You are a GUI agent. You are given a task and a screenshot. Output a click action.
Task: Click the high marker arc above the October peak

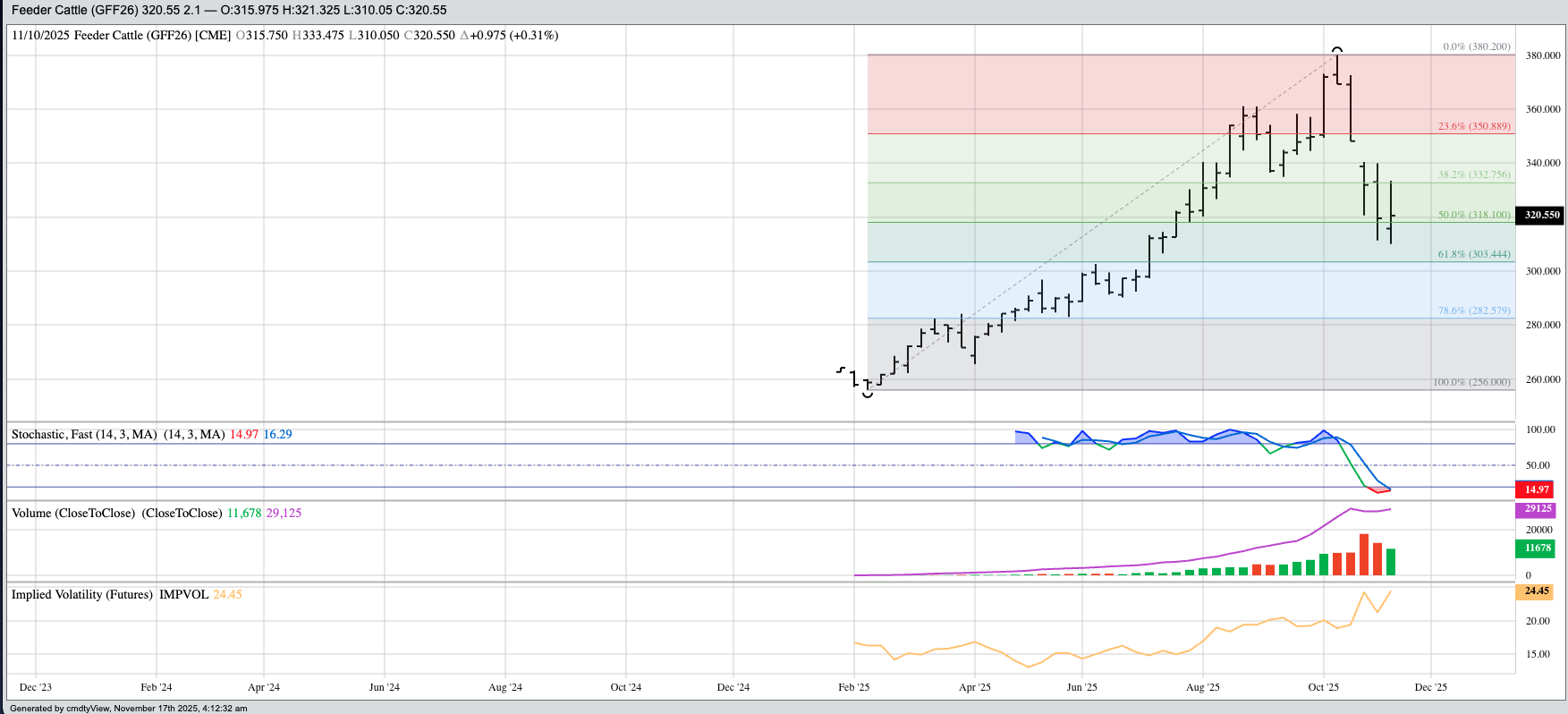[x=1336, y=48]
